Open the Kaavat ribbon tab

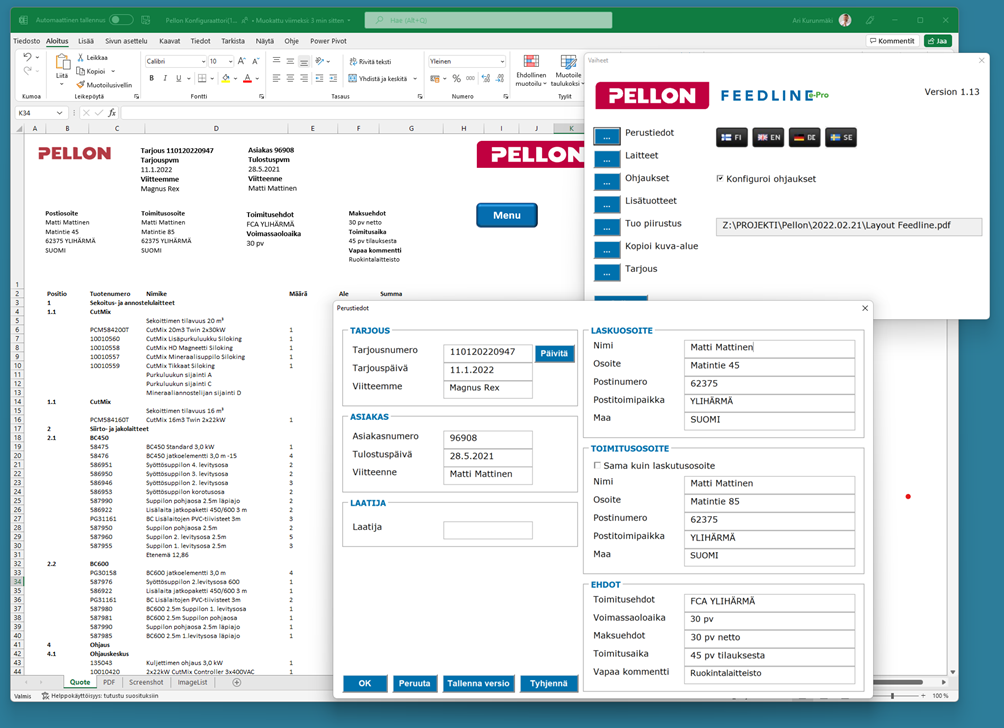(x=169, y=41)
